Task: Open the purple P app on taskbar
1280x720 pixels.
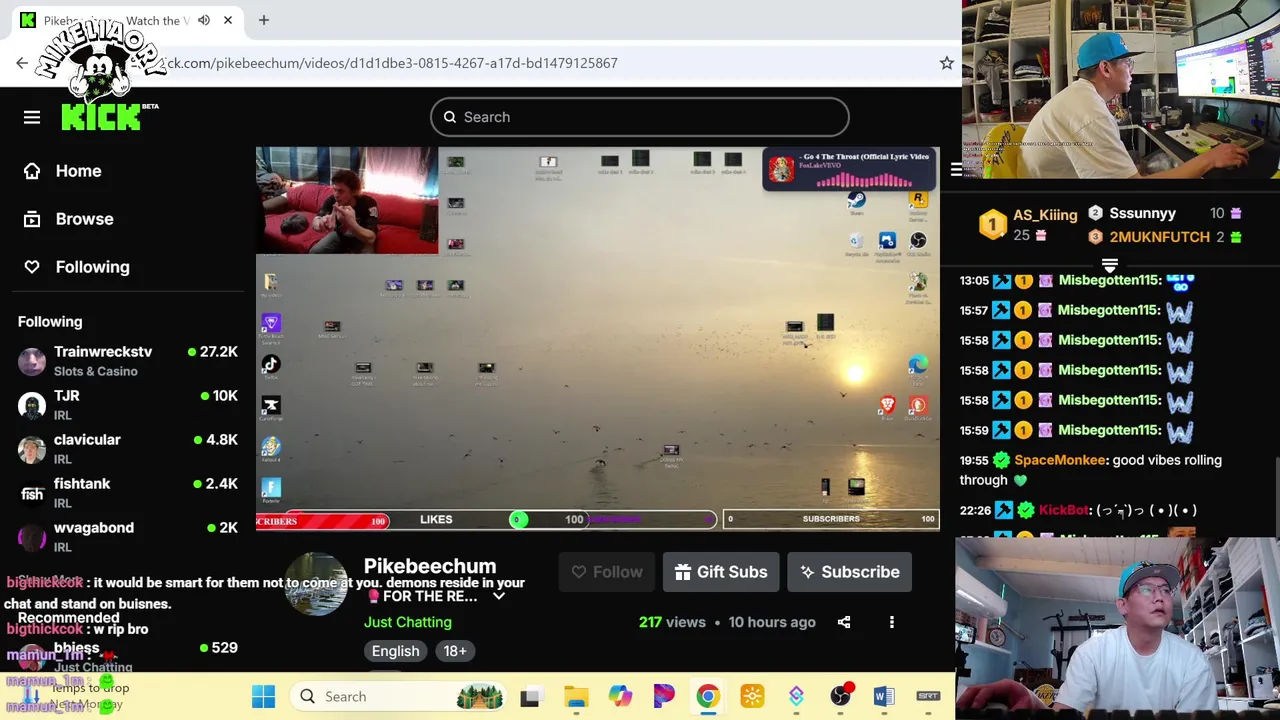Action: [664, 696]
